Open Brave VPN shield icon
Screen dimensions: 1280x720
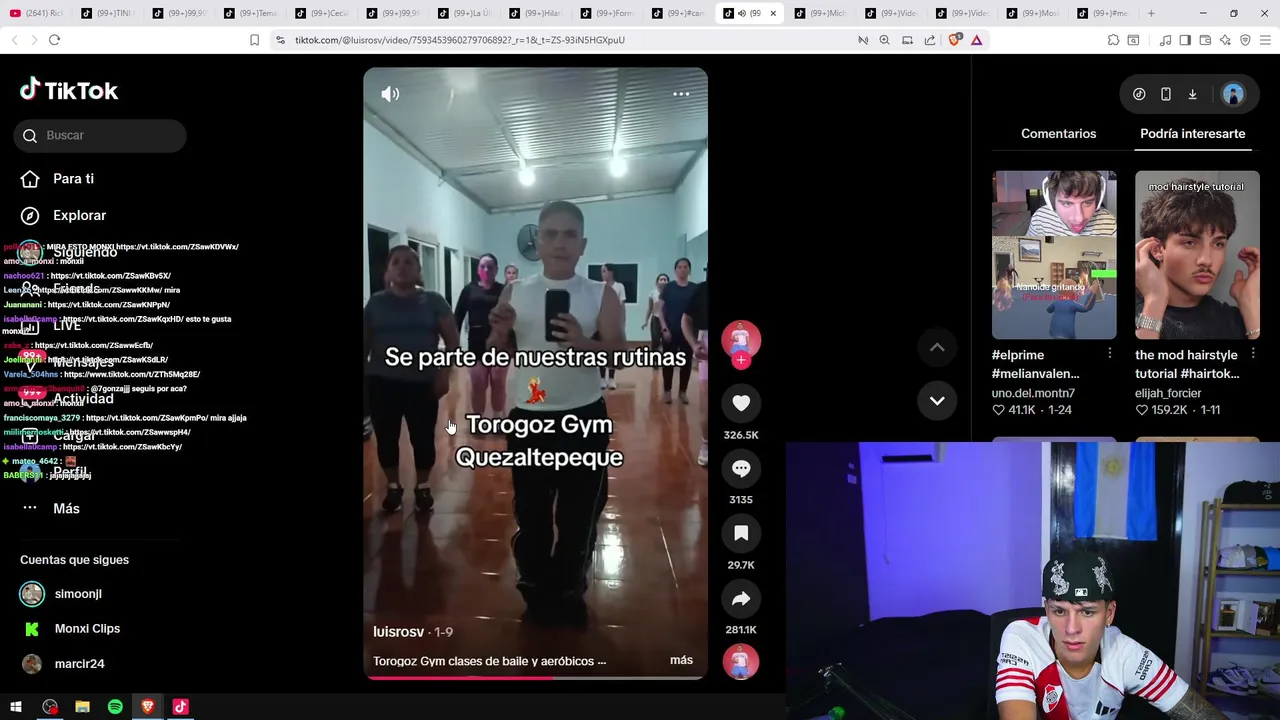pyautogui.click(x=1245, y=40)
